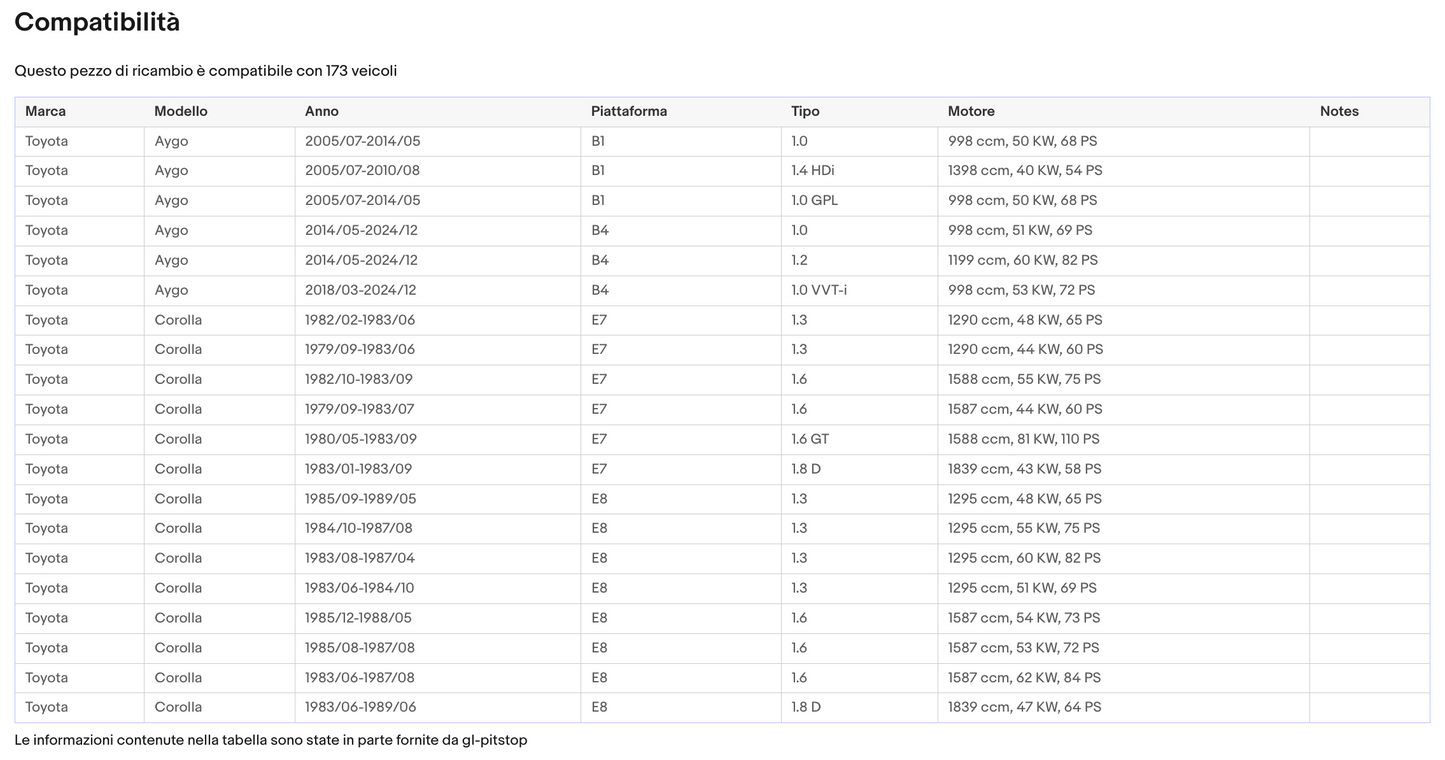Screen dimensions: 1445x760
Task: Select the 1985/12-1988/05 year cell
Action: click(438, 618)
